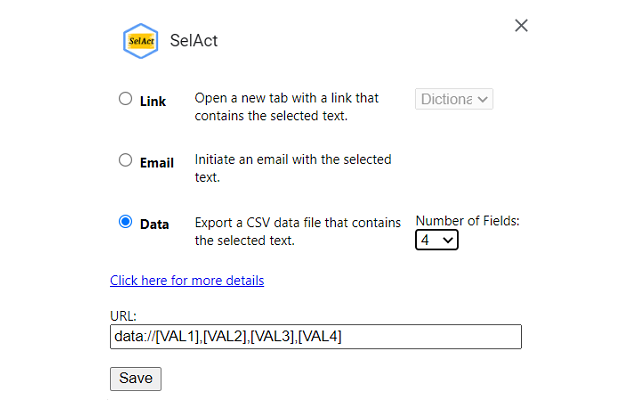Click the SelAct title text
The width and height of the screenshot is (640, 400).
point(193,41)
